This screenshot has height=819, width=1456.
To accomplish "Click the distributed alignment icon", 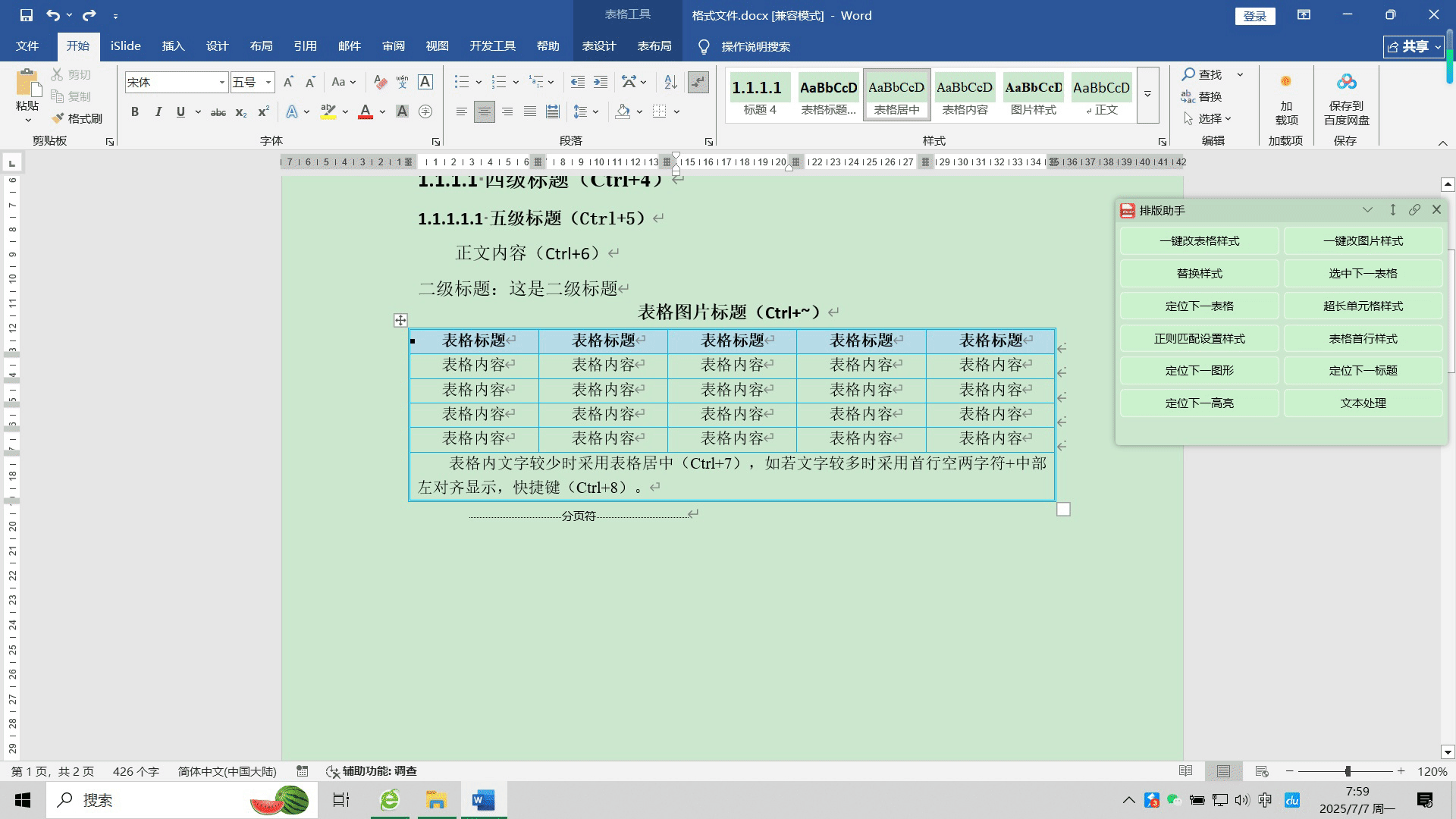I will pyautogui.click(x=553, y=112).
